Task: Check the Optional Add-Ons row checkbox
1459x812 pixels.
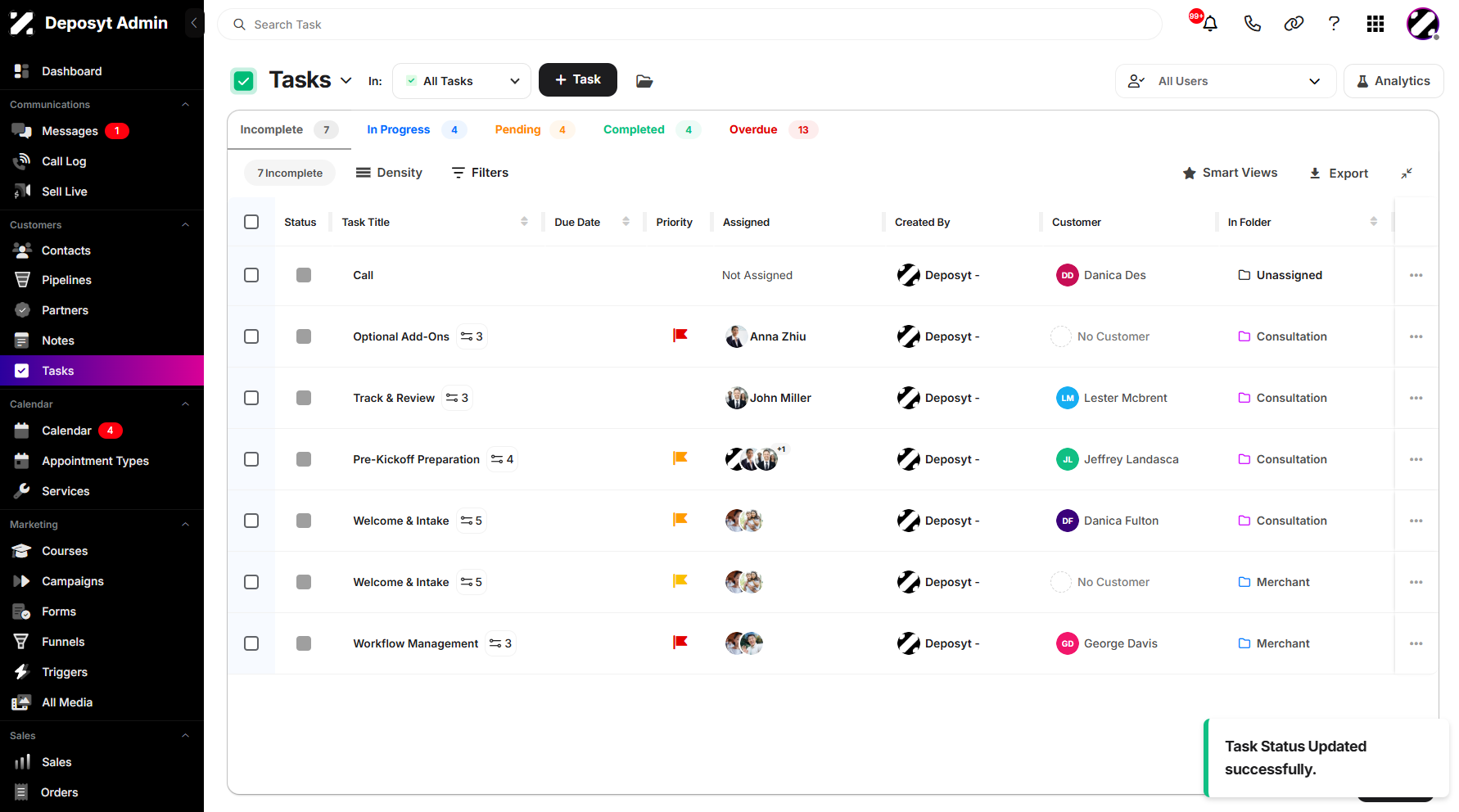Action: (x=251, y=336)
